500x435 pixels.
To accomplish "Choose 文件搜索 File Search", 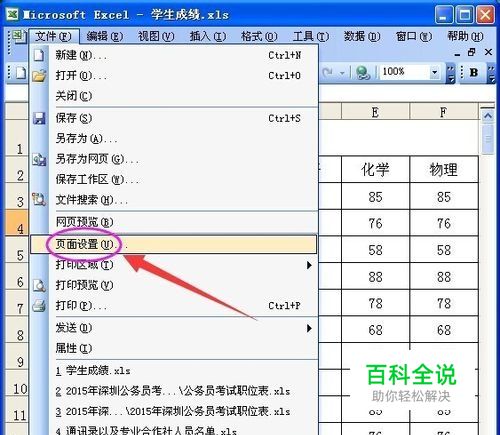I will point(173,200).
